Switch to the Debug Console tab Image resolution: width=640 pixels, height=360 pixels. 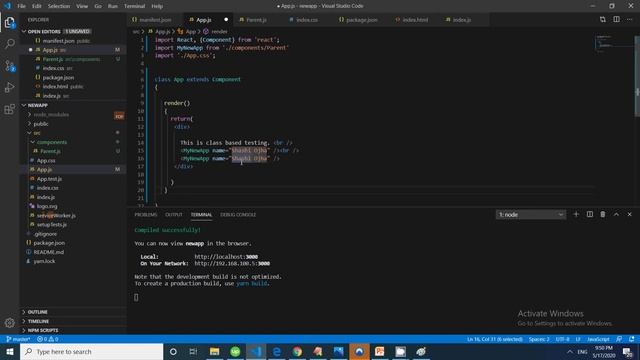238,215
